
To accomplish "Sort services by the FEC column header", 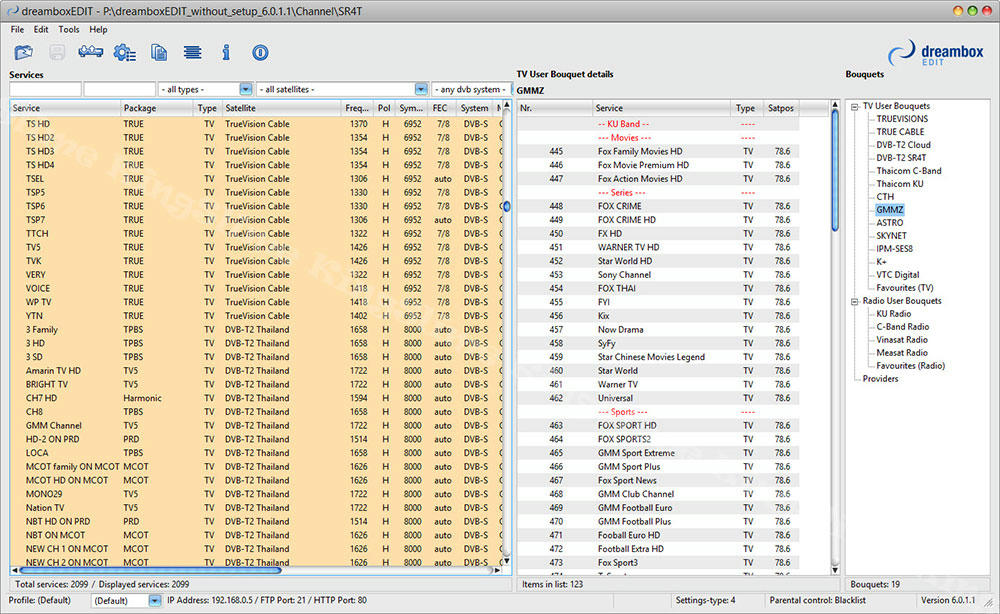I will point(443,108).
